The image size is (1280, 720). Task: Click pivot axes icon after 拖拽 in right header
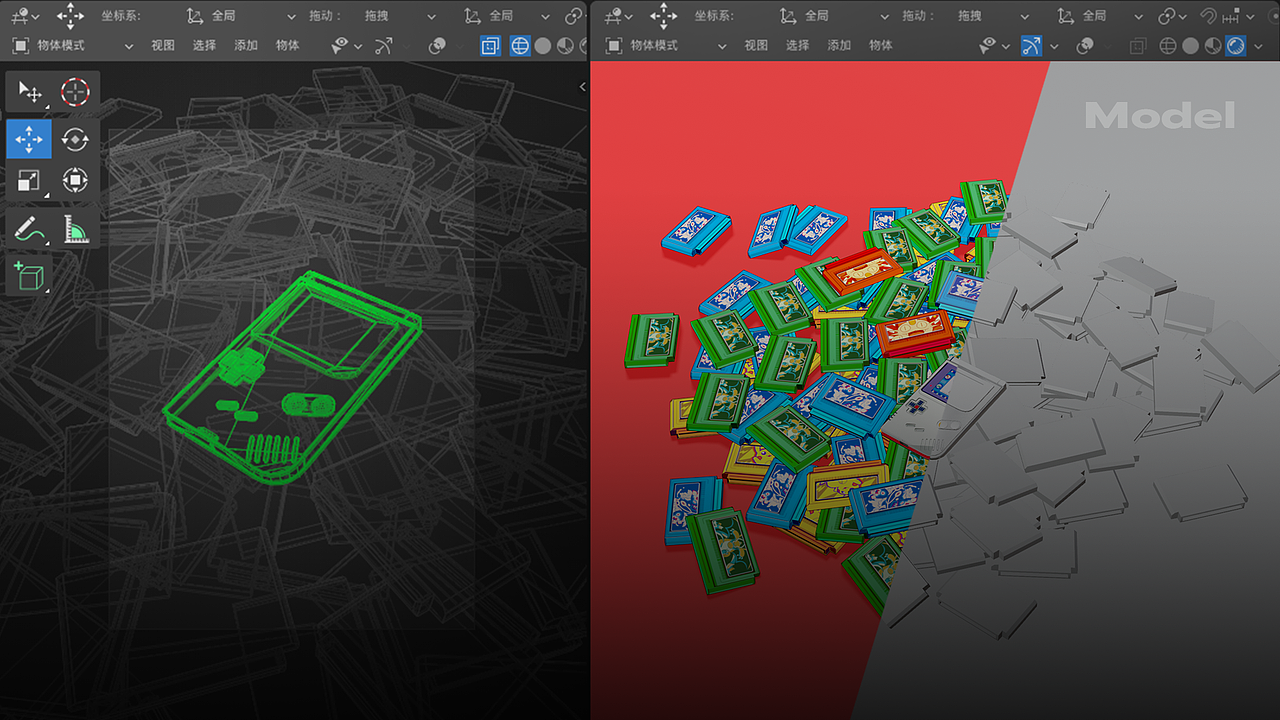tap(1066, 16)
